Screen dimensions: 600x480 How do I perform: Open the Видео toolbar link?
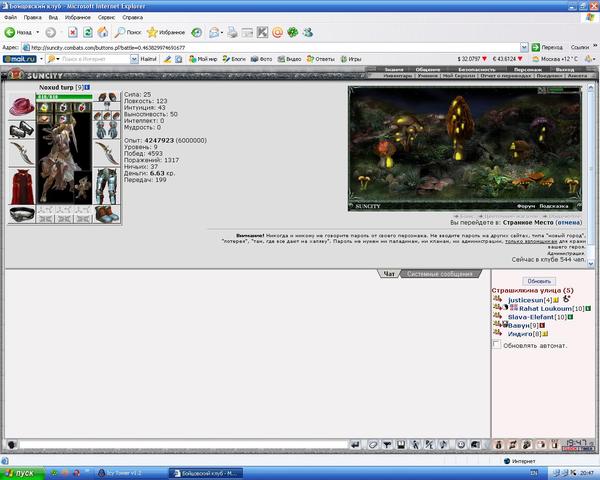point(289,59)
